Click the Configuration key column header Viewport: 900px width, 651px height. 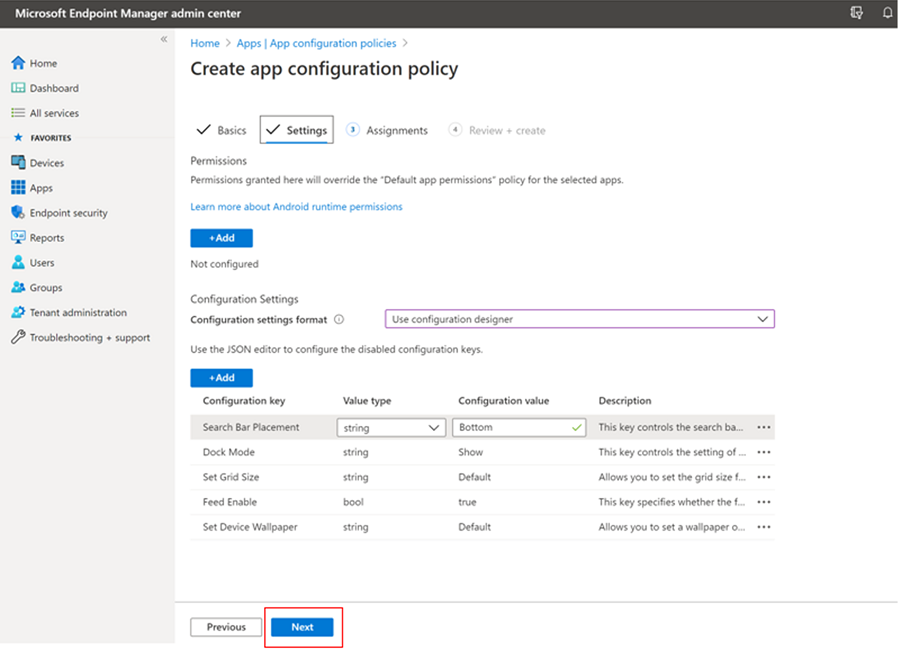(x=244, y=401)
